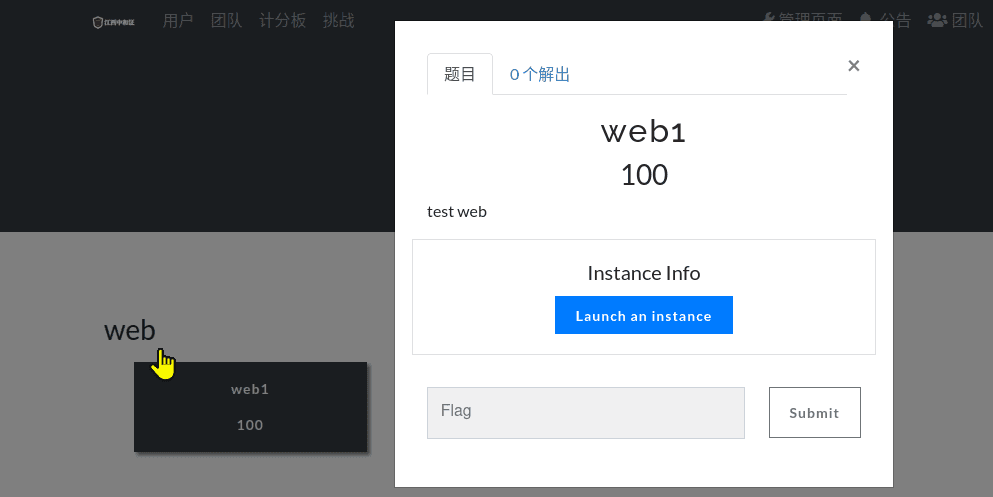The height and width of the screenshot is (497, 993).
Task: Open the 团队 item beside 用户
Action: pyautogui.click(x=227, y=21)
